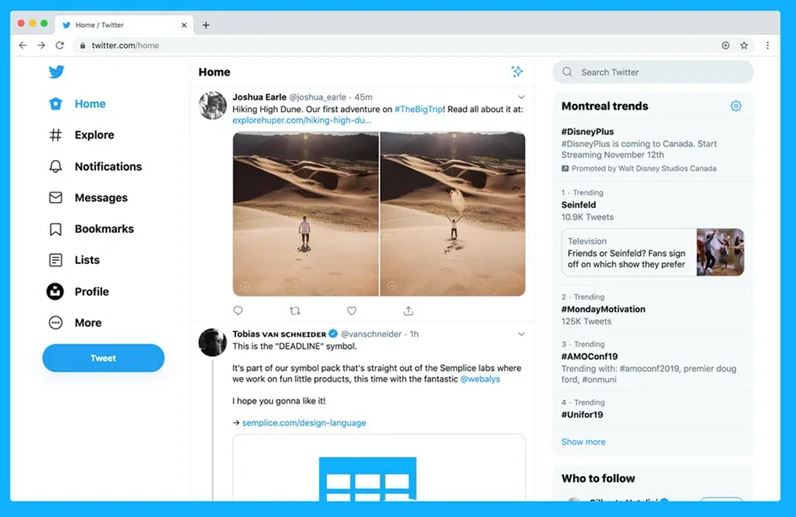The image size is (796, 517).
Task: Go to Explore in the sidebar
Action: [81, 135]
